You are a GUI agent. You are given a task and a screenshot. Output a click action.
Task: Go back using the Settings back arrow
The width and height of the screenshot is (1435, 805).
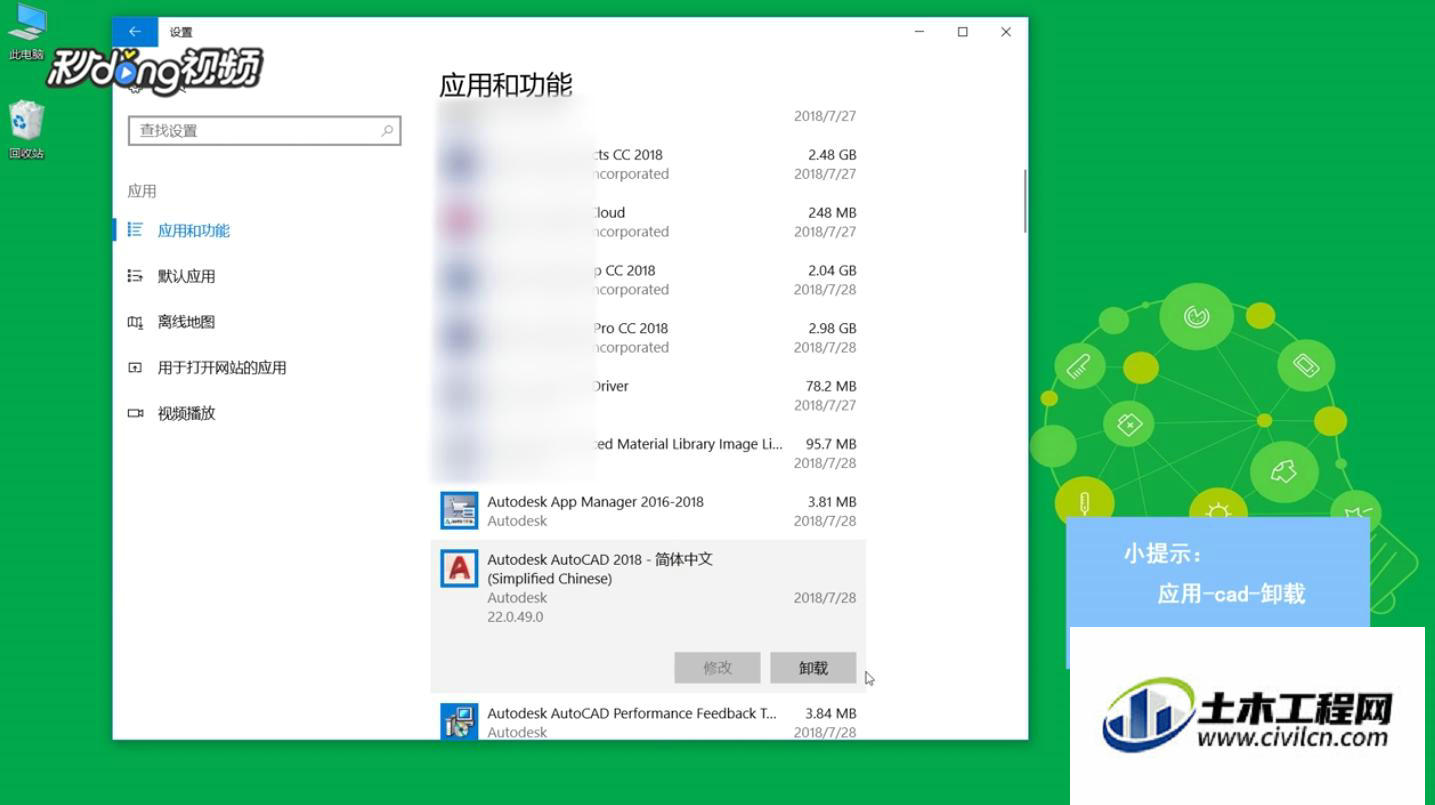point(135,32)
